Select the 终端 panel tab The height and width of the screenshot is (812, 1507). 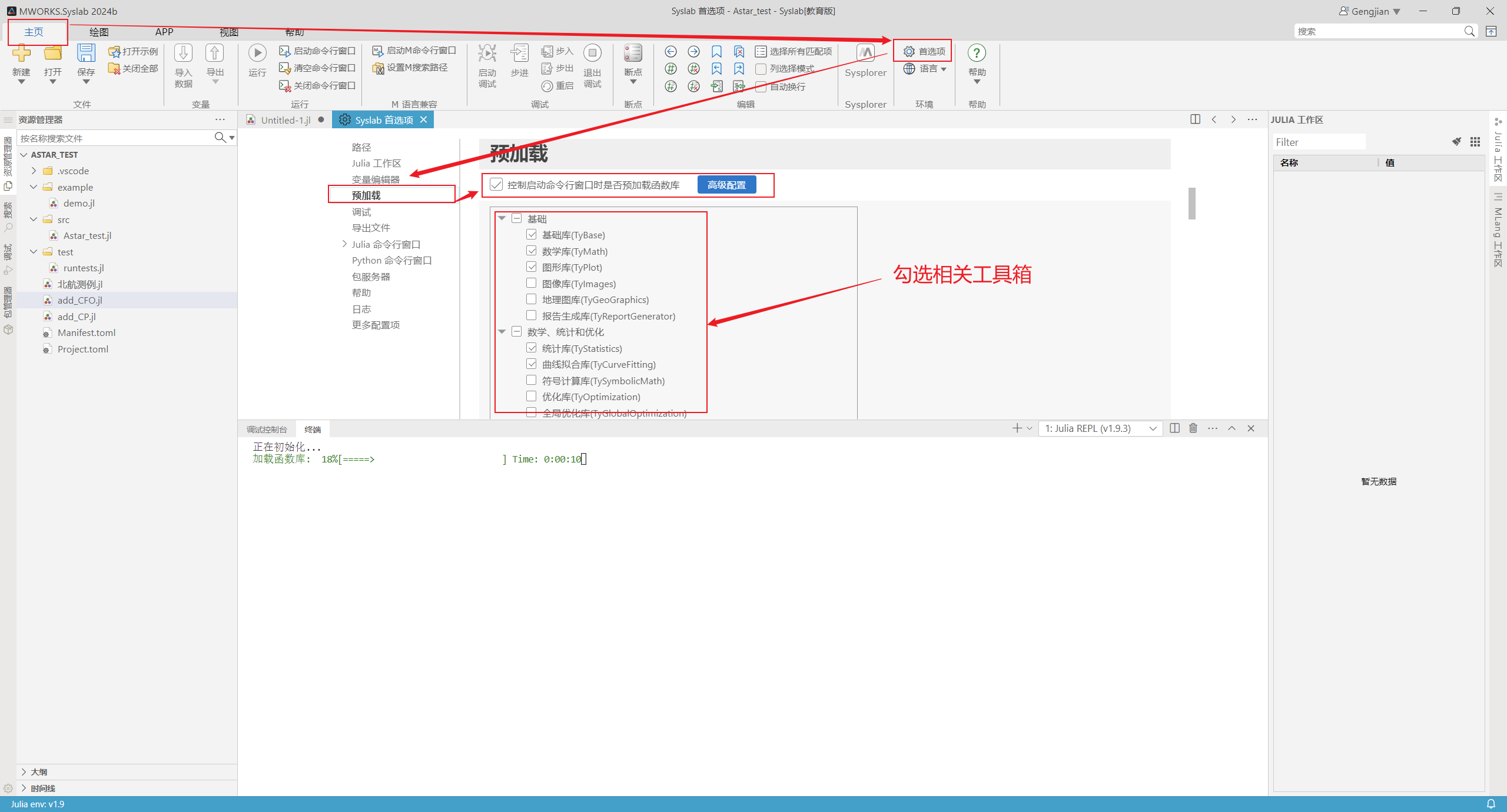(313, 430)
